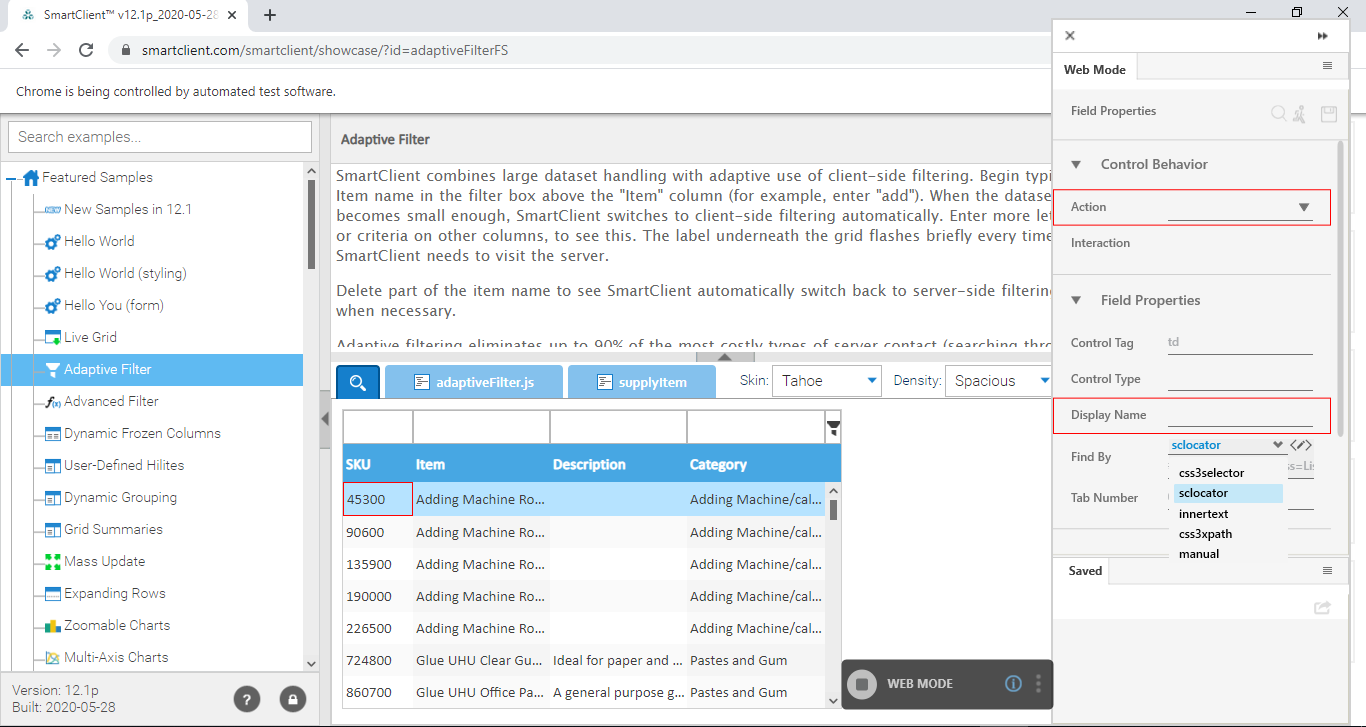Open the Advanced Filter sample
The height and width of the screenshot is (727, 1366).
coord(111,401)
